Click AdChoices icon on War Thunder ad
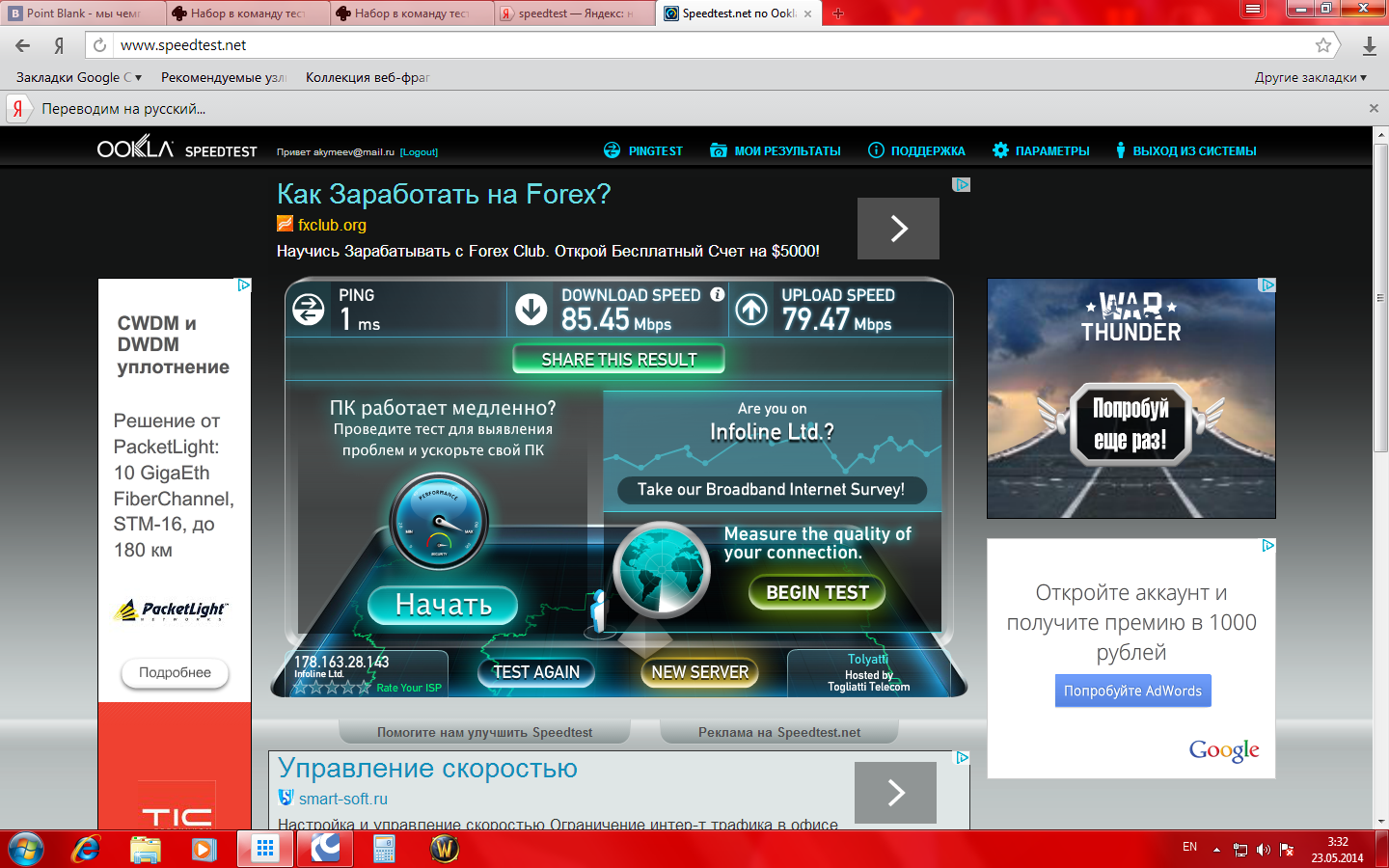This screenshot has width=1389, height=868. tap(1267, 285)
